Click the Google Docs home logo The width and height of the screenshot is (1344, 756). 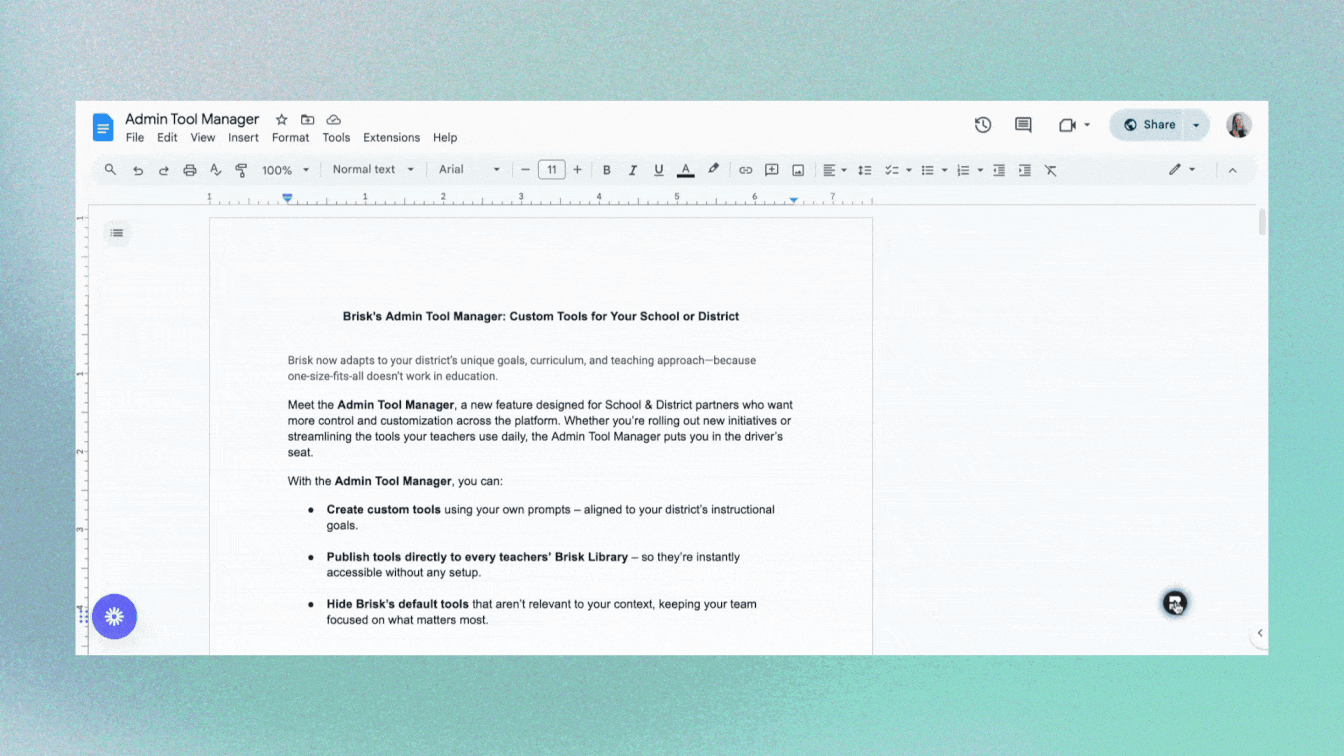click(x=103, y=127)
